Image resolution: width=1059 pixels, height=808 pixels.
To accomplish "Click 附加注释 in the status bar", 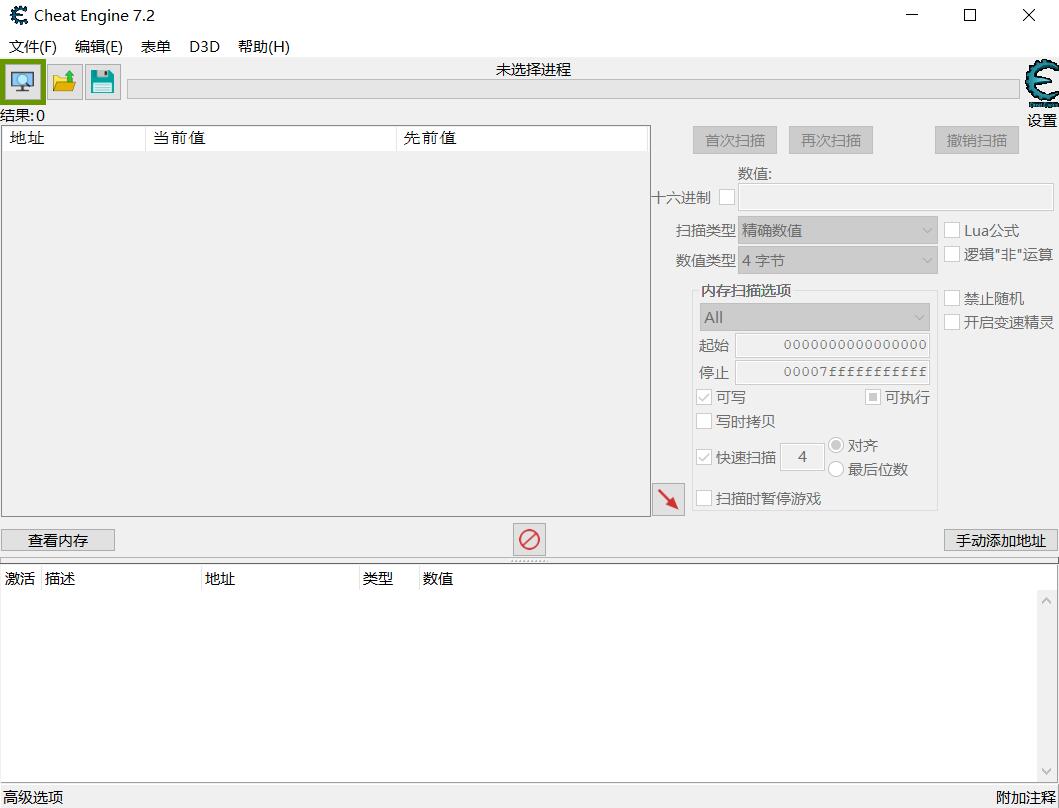I will pyautogui.click(x=1026, y=797).
